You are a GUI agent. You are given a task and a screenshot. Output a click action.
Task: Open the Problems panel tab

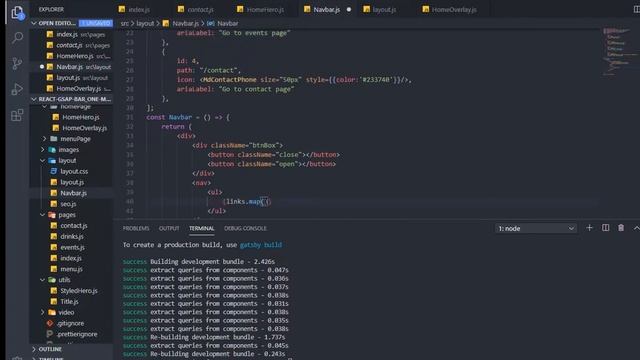136,228
